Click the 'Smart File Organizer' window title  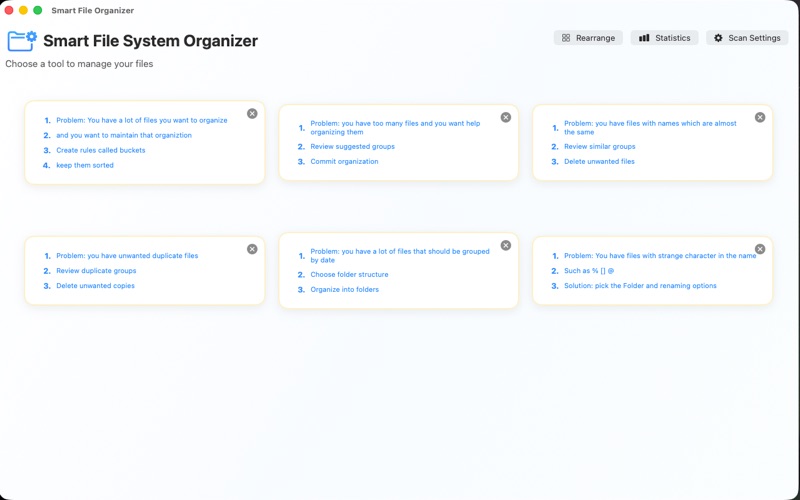[92, 10]
